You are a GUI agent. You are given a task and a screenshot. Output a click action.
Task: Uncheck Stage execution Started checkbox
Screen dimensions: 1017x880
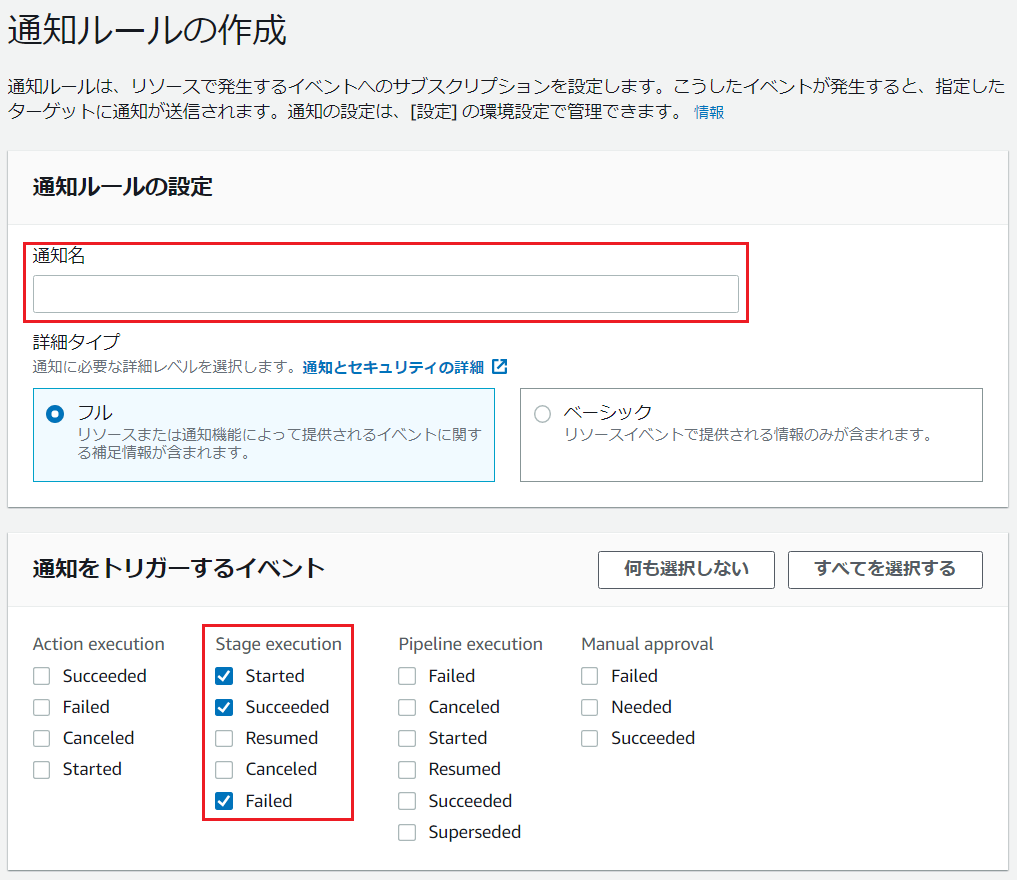point(224,676)
